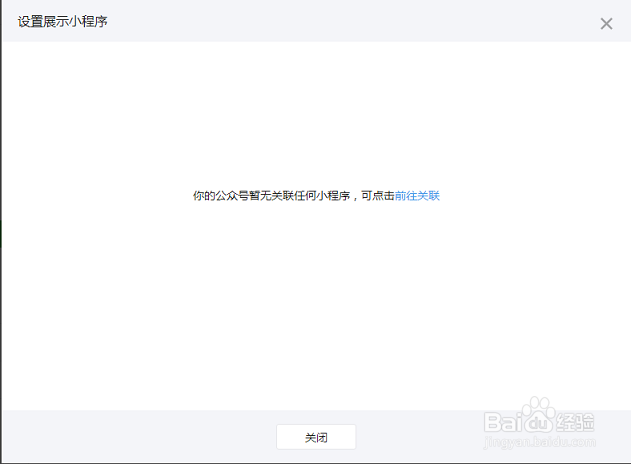Close the 设置展示小程序 dialog with X icon

606,24
